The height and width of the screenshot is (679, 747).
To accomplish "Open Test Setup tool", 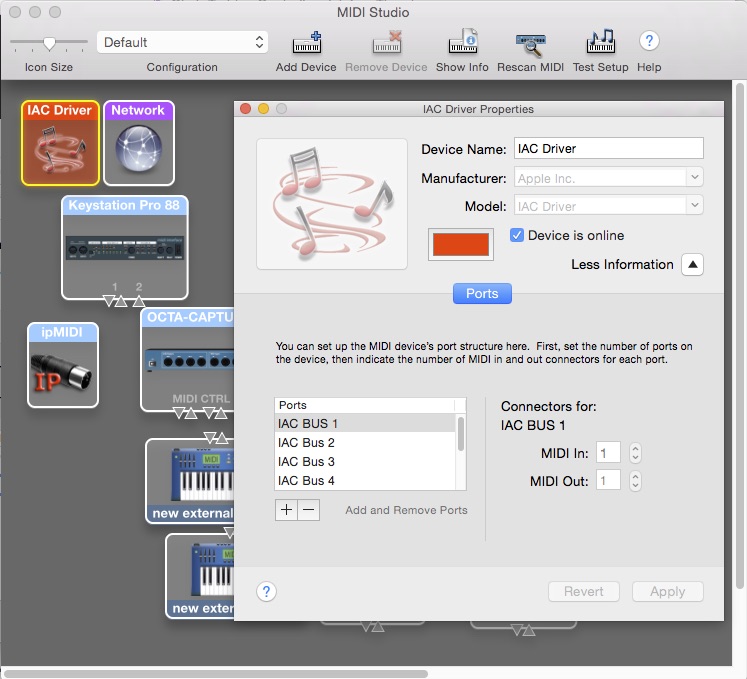I will coord(600,44).
